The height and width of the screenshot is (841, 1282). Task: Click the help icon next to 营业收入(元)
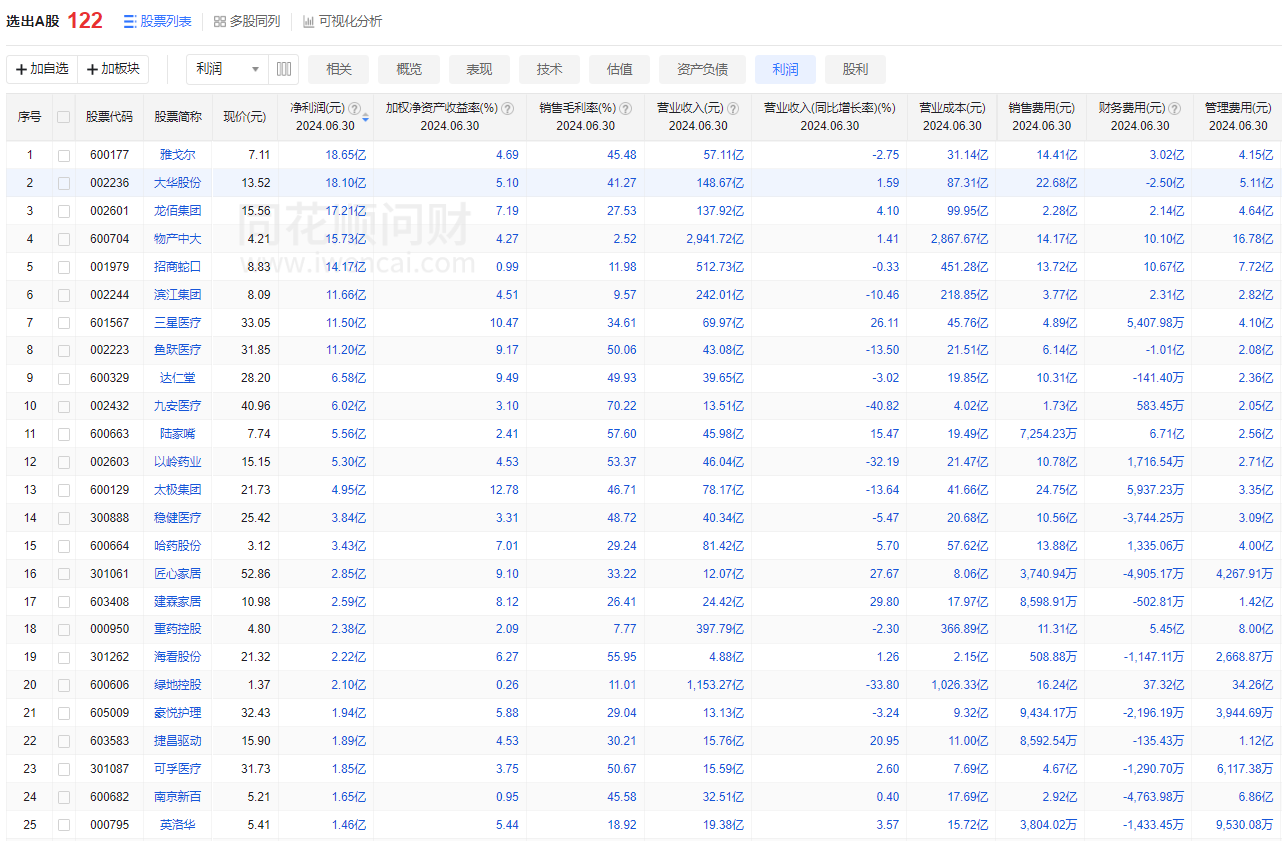click(x=734, y=108)
